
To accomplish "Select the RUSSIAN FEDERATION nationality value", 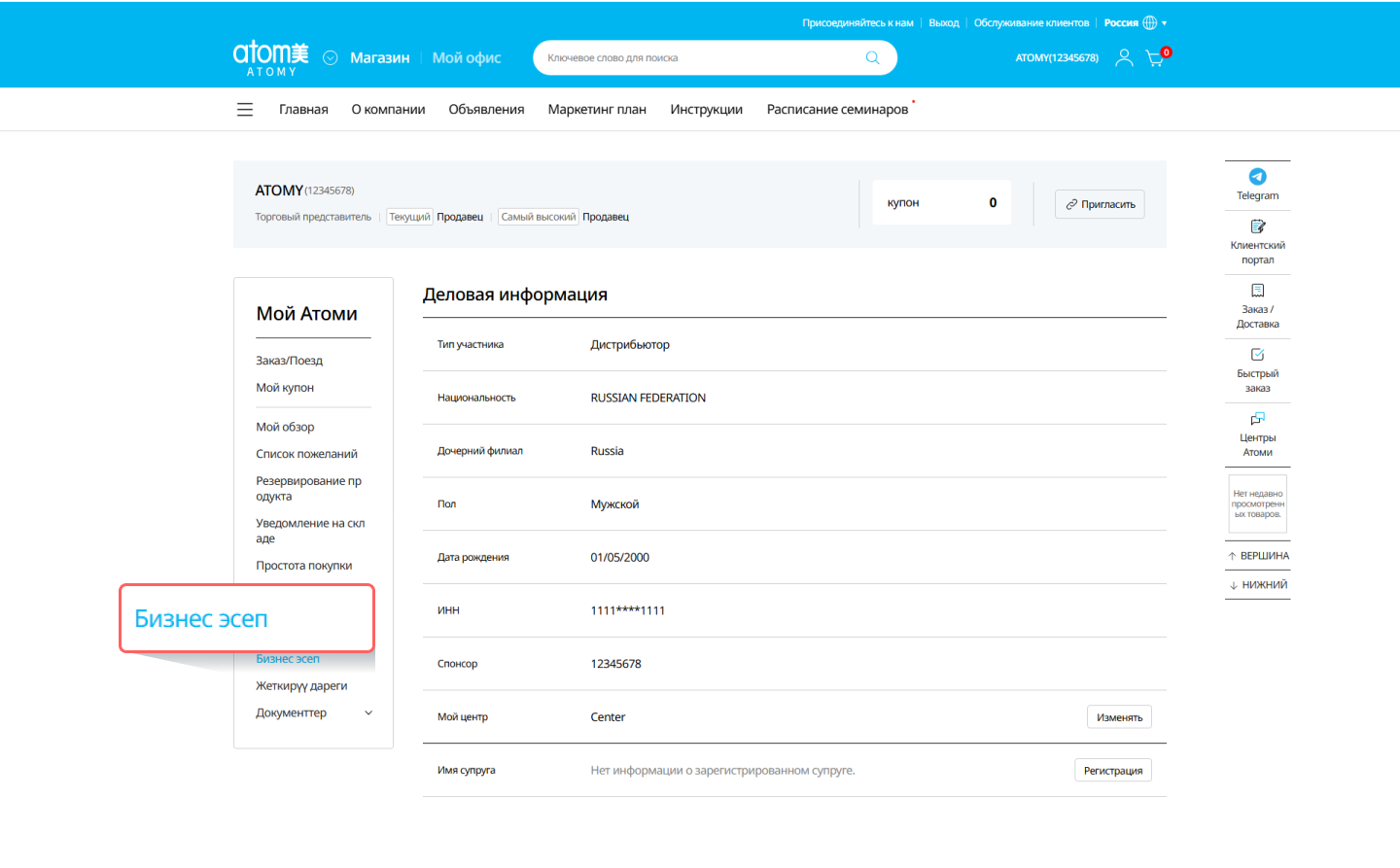I will (648, 398).
